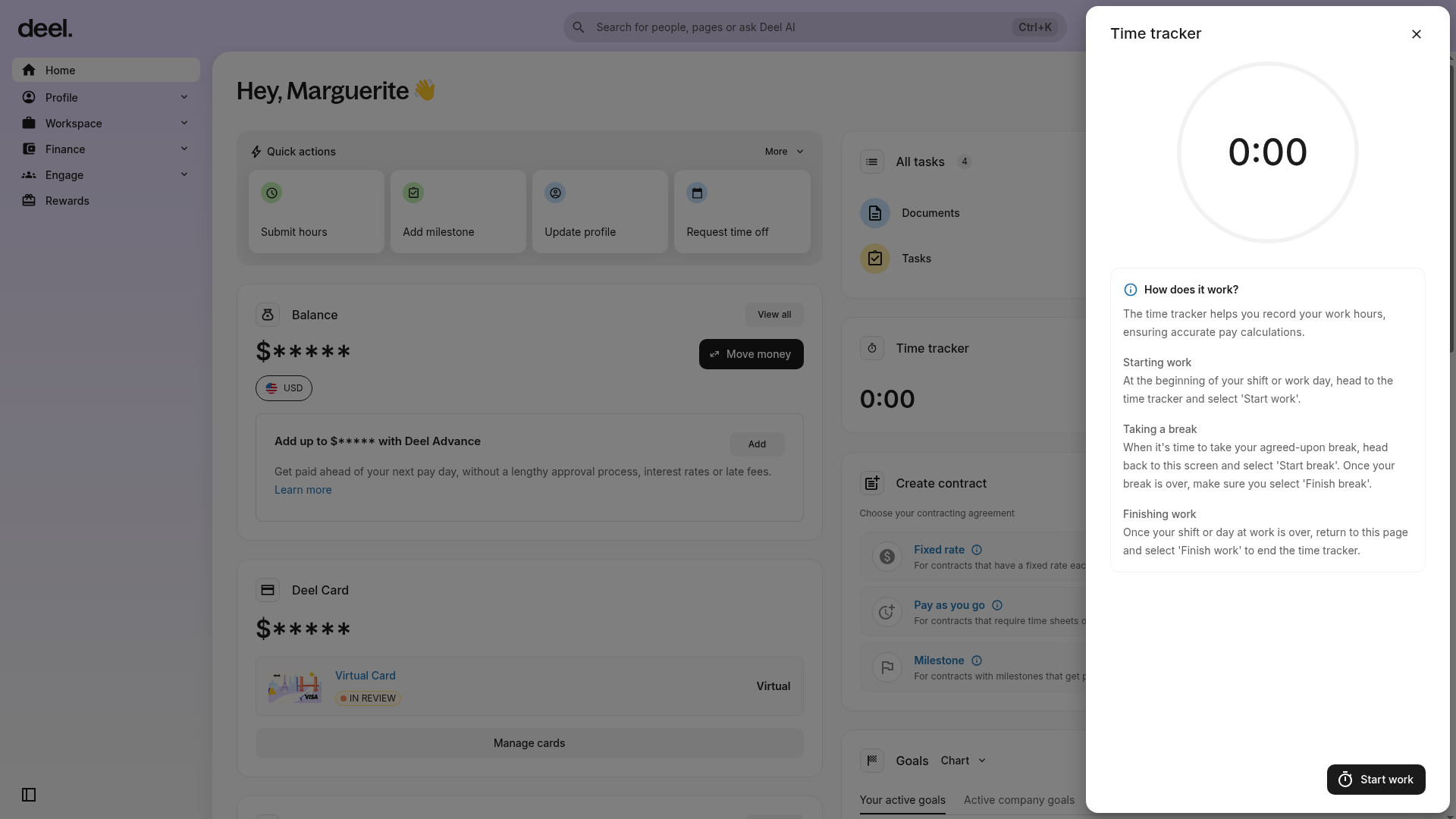Go to Home in the sidebar

click(106, 70)
